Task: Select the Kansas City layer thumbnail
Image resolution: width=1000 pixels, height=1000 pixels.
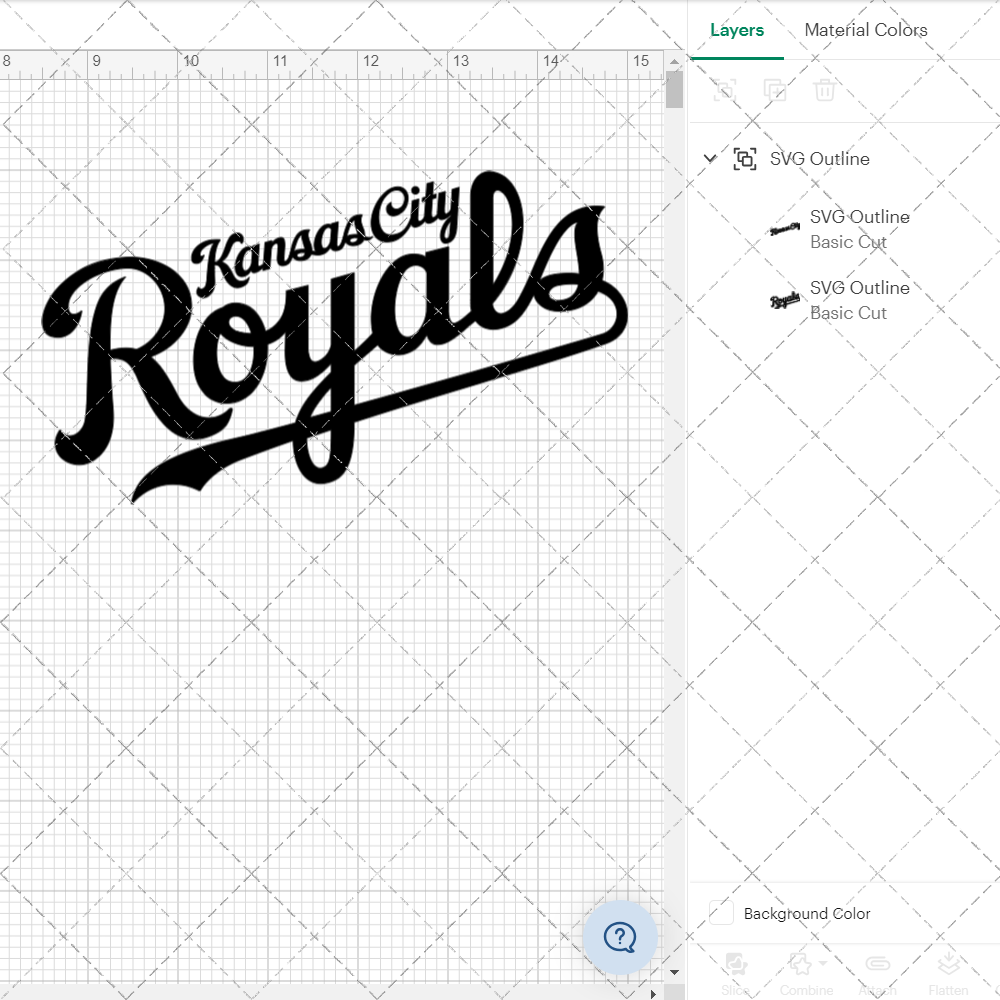Action: coord(784,229)
